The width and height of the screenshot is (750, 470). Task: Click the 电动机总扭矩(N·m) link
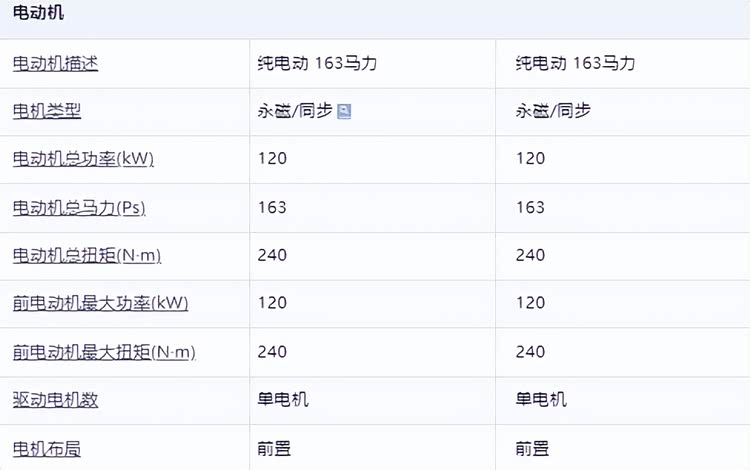coord(86,255)
